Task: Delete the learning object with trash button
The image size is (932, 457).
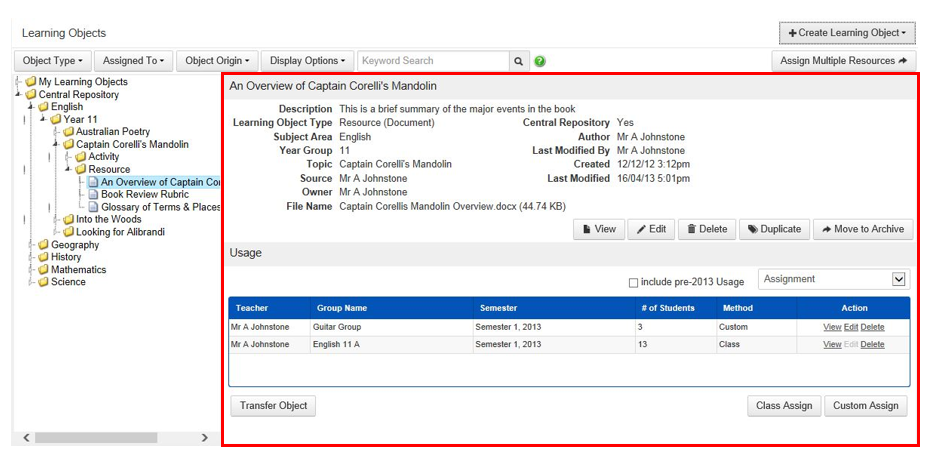Action: coord(706,229)
